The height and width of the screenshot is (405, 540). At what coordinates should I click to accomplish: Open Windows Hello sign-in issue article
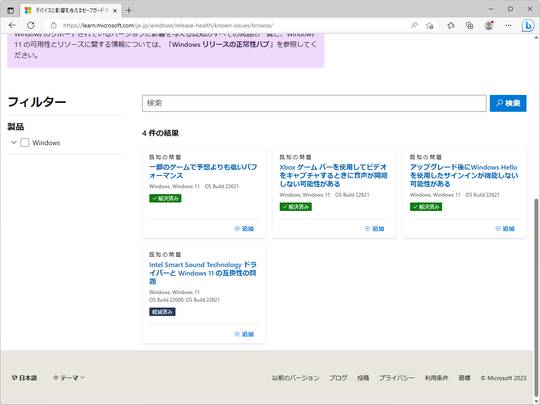tap(464, 175)
